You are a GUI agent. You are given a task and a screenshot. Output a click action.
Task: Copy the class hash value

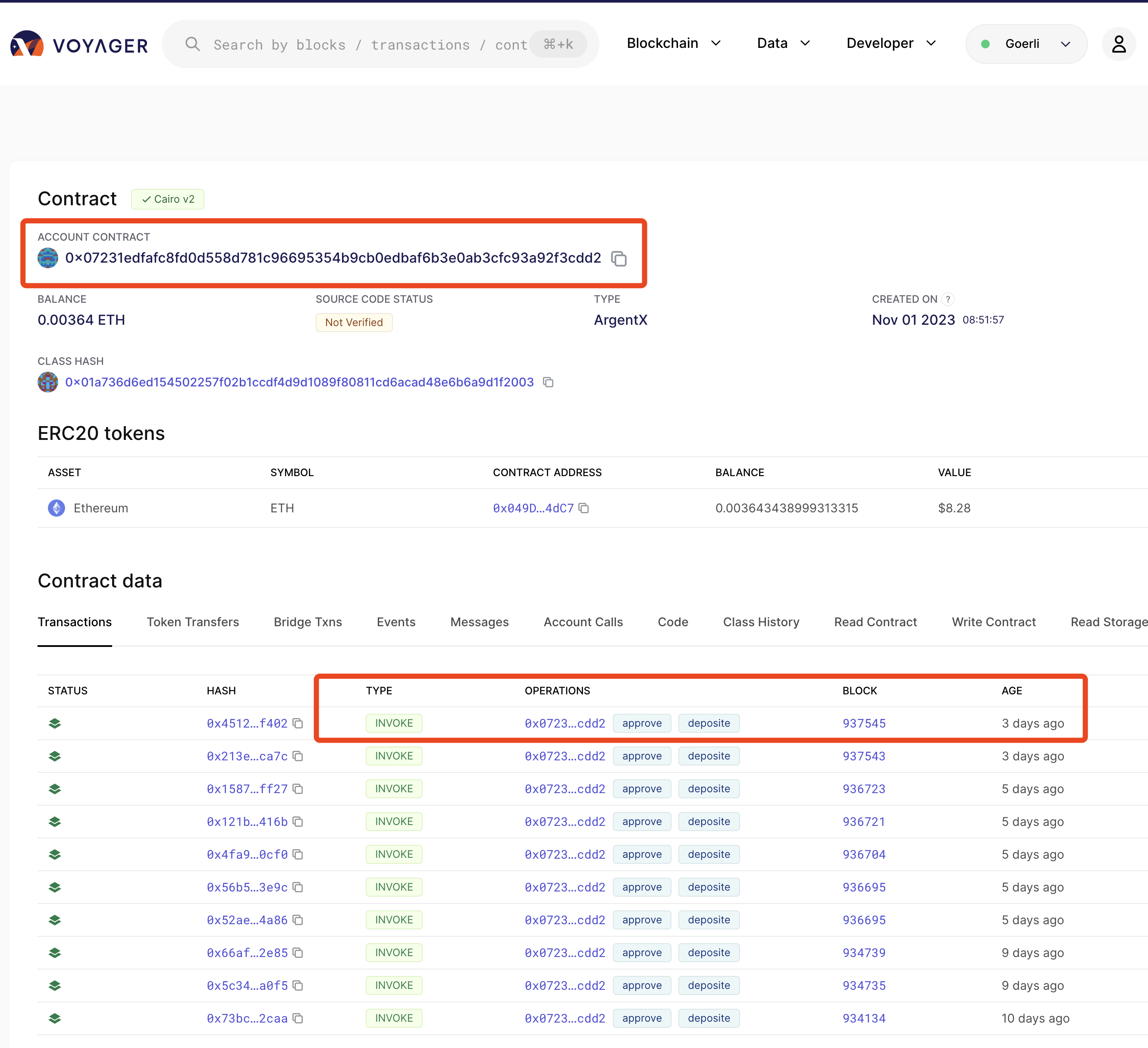(548, 382)
